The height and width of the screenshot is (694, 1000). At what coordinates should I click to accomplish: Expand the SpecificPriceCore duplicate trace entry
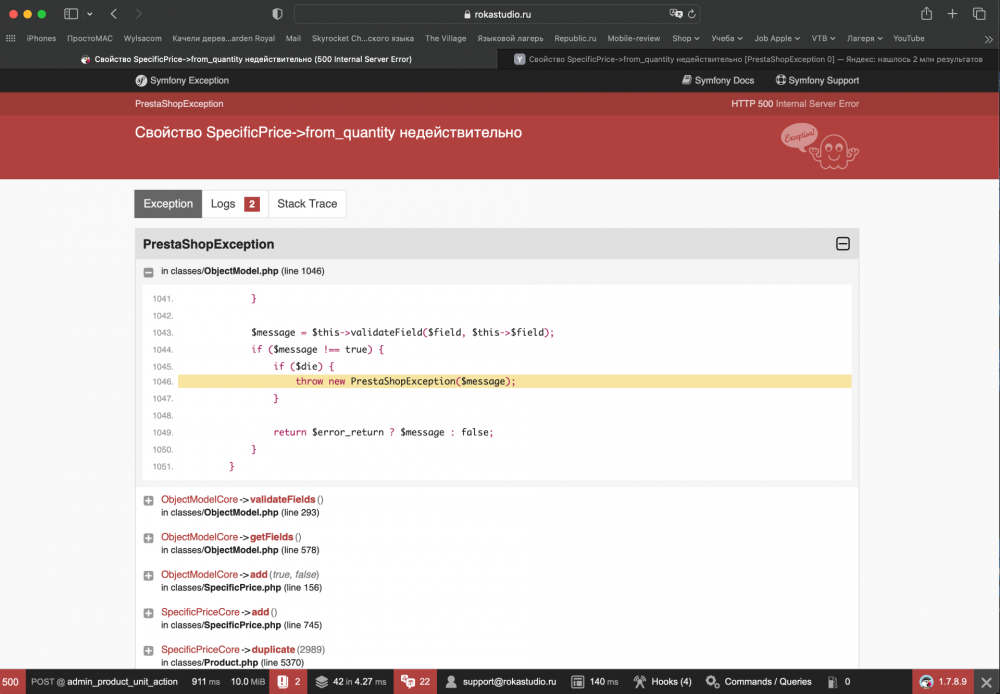(149, 651)
